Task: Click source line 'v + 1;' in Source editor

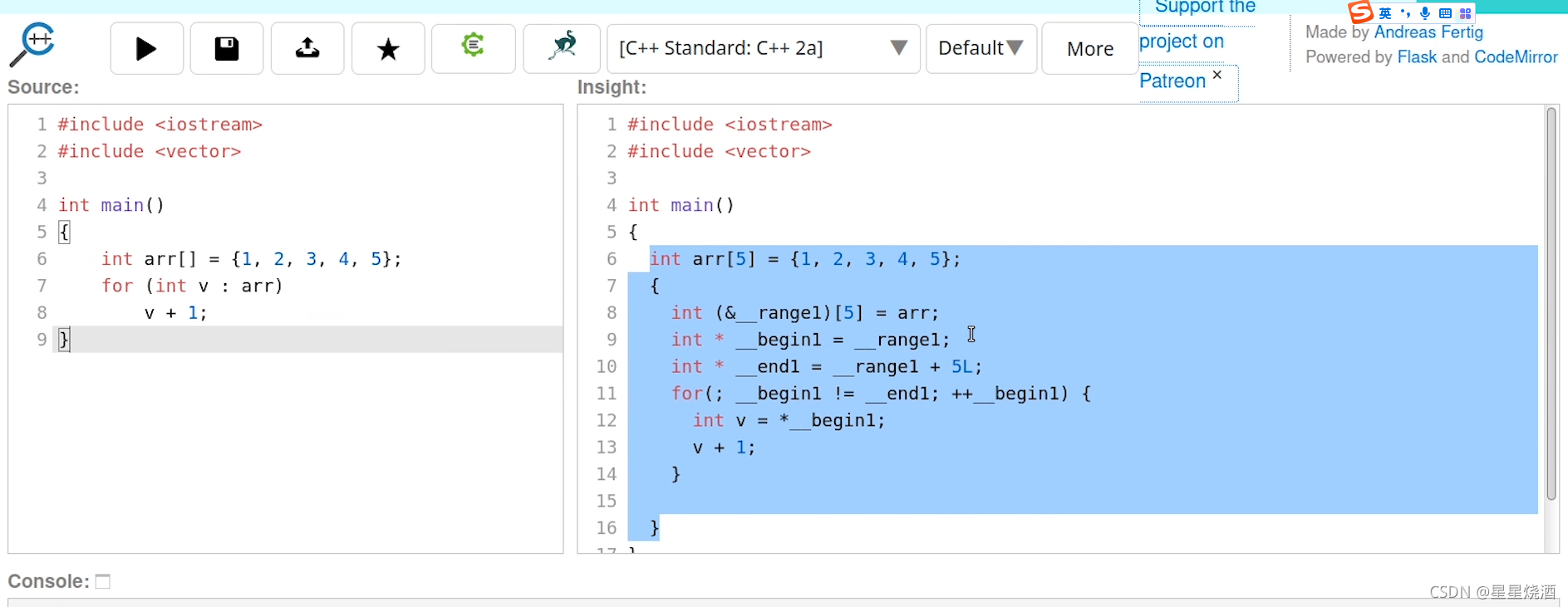Action: [x=175, y=313]
